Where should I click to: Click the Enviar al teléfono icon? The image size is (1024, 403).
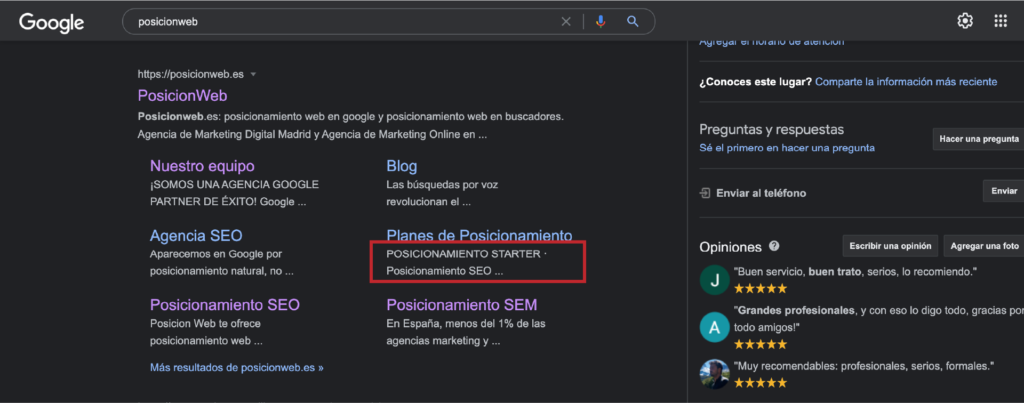[705, 193]
